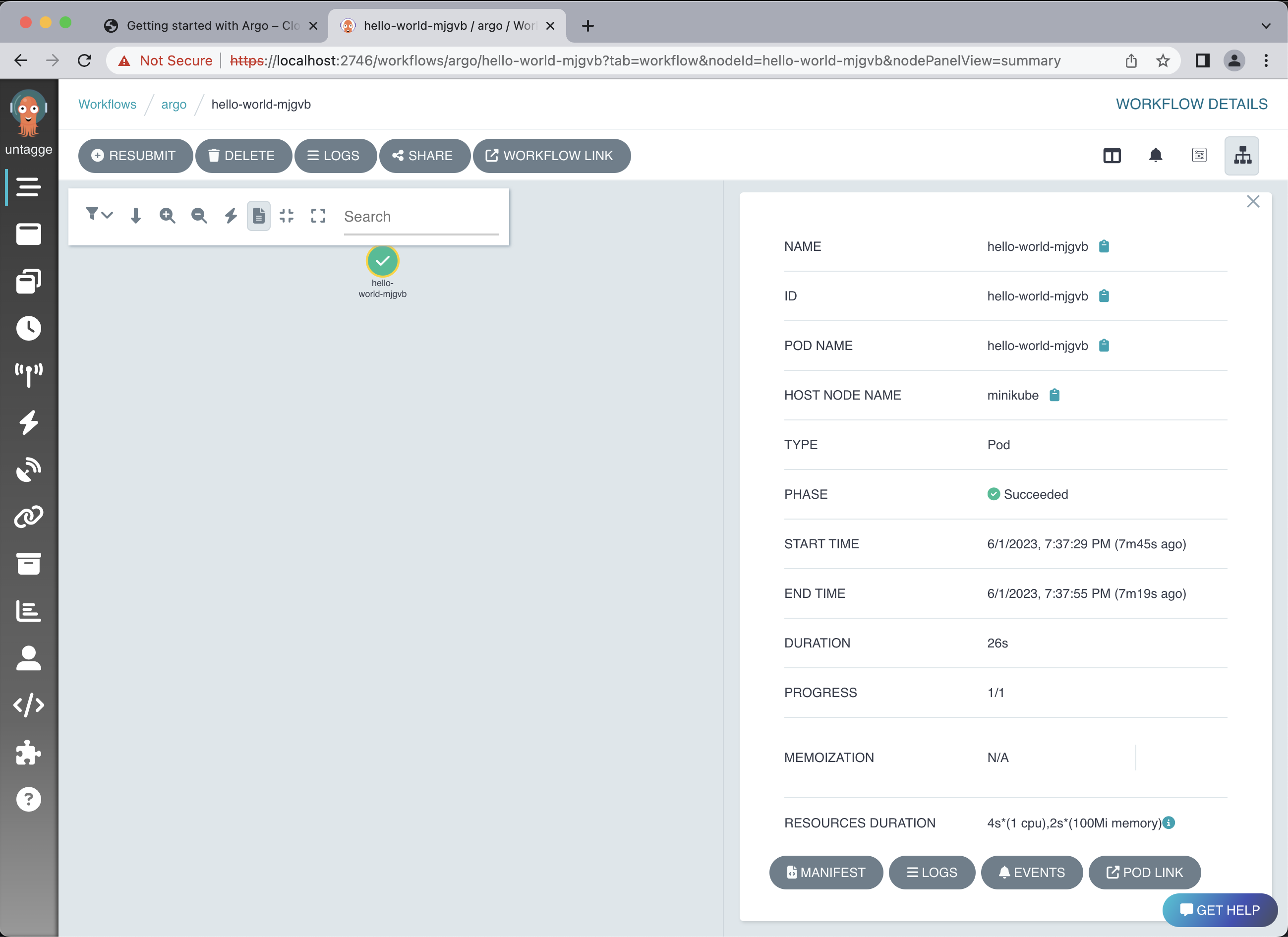Open the graph filter dropdown
Image resolution: width=1288 pixels, height=937 pixels.
(99, 215)
